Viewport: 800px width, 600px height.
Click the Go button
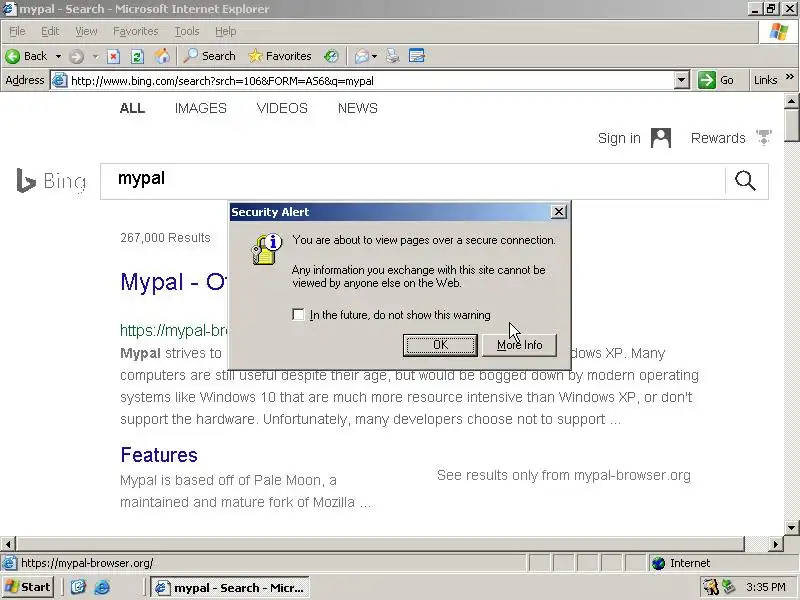tap(716, 80)
